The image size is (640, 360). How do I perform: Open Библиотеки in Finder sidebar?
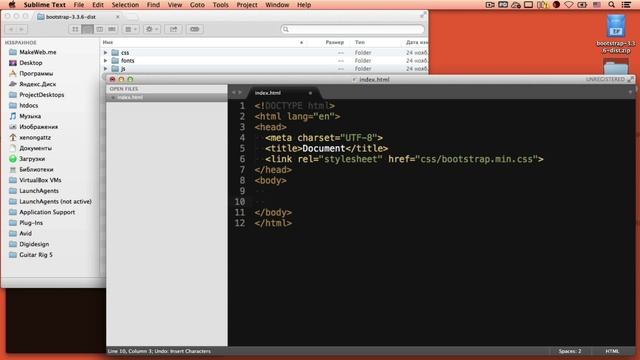point(36,169)
